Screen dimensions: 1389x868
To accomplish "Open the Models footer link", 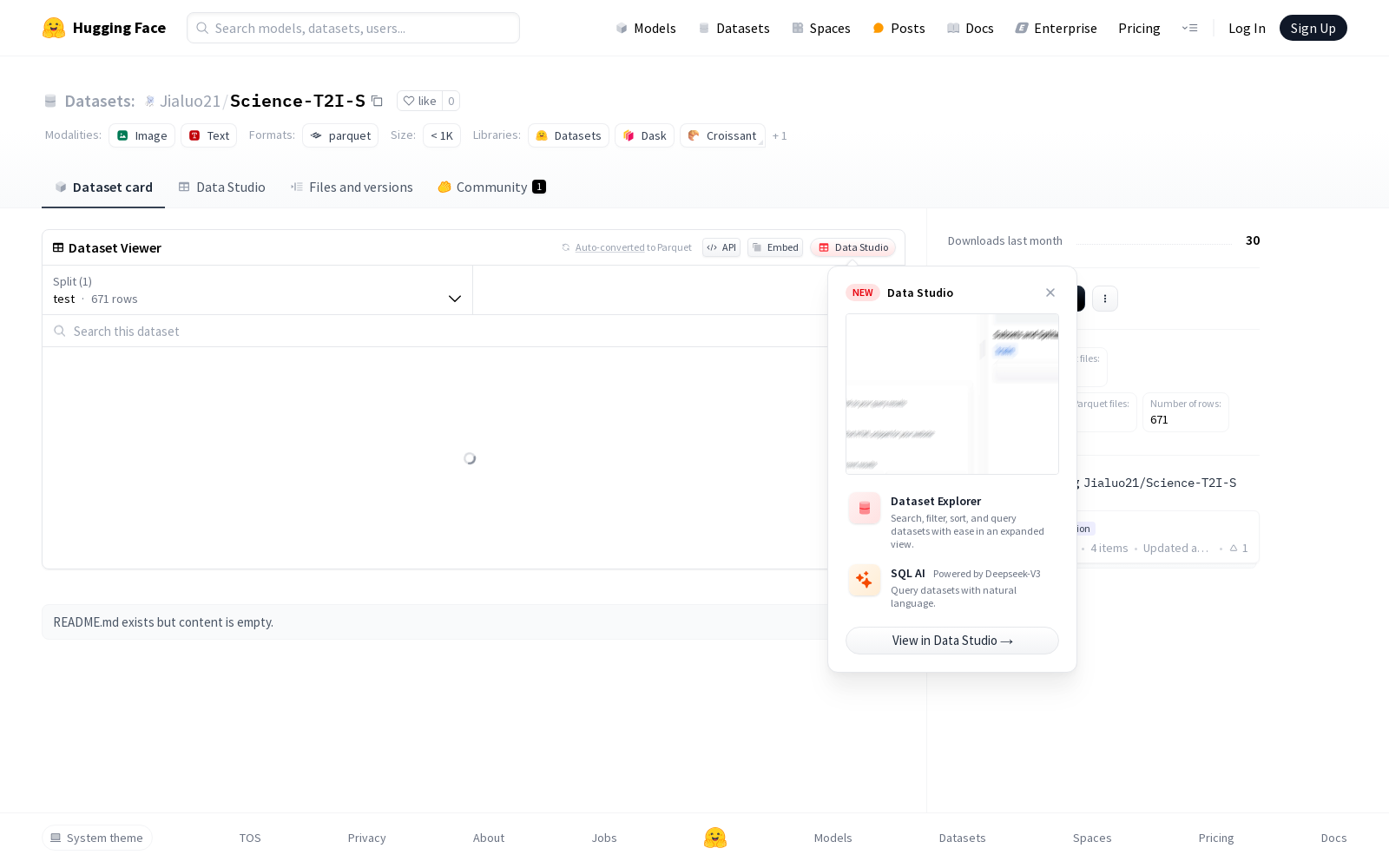I will (x=833, y=838).
